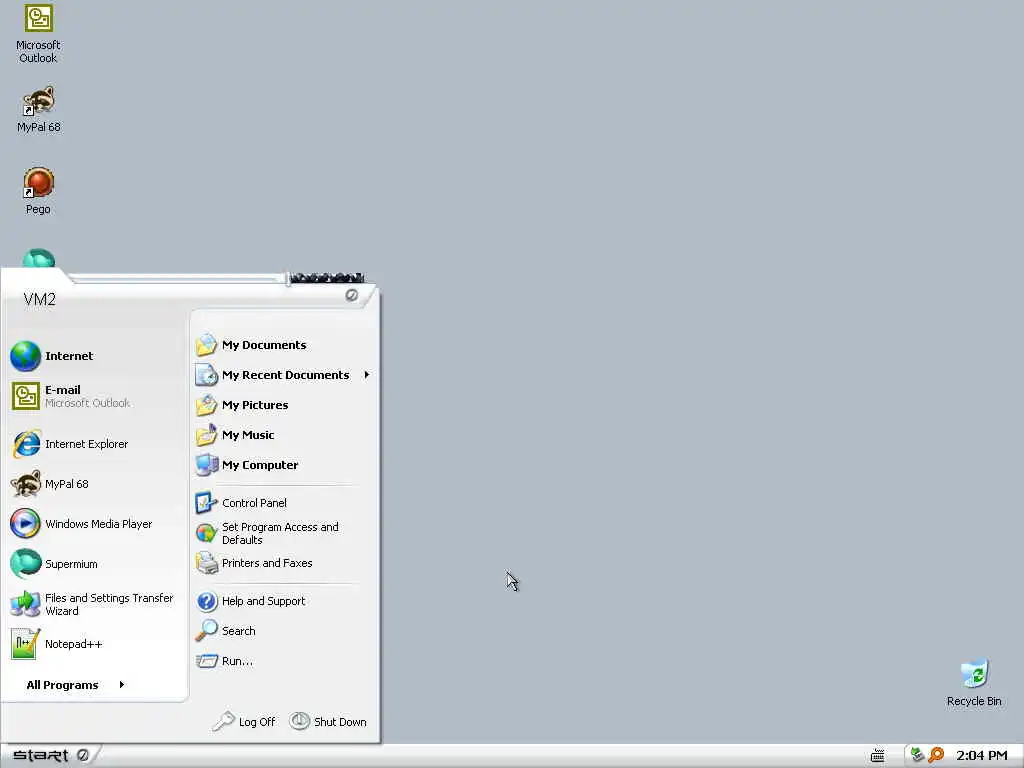Image resolution: width=1024 pixels, height=768 pixels.
Task: Select My Recent Documents entry
Action: tap(285, 375)
